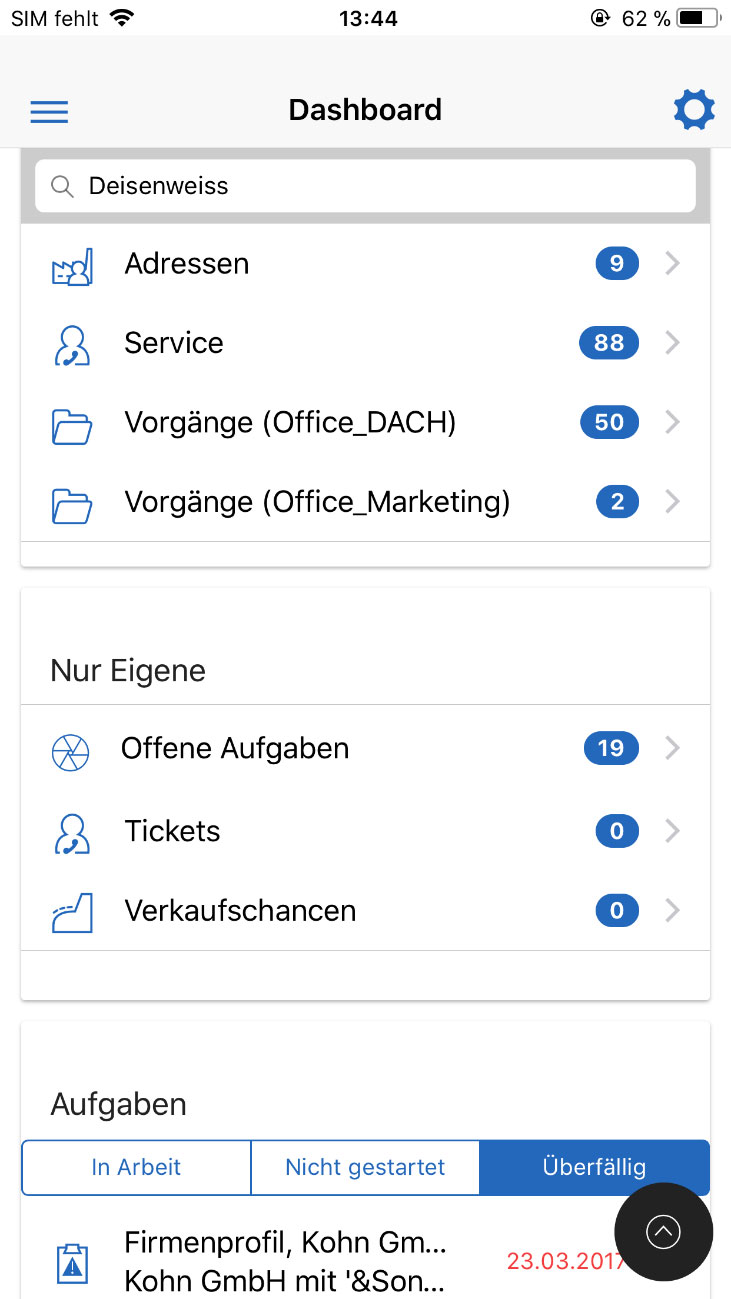731x1299 pixels.
Task: Open the Verkaufschancen list entry
Action: pos(240,911)
